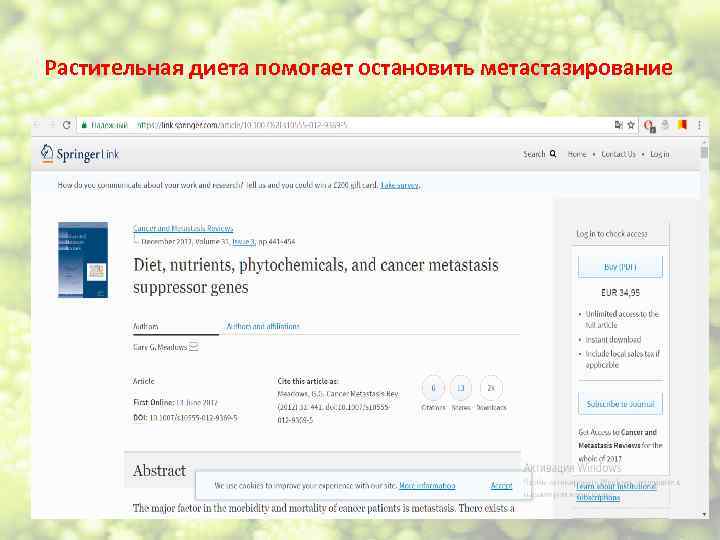
Task: Click the price text EUR 34,95
Action: coord(620,292)
